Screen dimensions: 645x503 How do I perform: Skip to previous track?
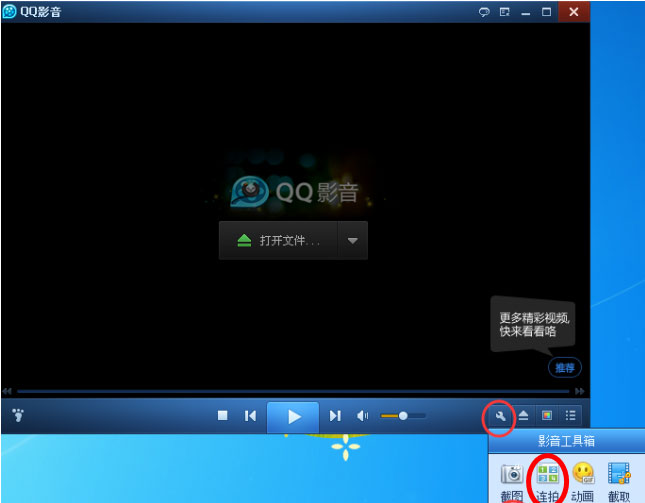click(250, 416)
